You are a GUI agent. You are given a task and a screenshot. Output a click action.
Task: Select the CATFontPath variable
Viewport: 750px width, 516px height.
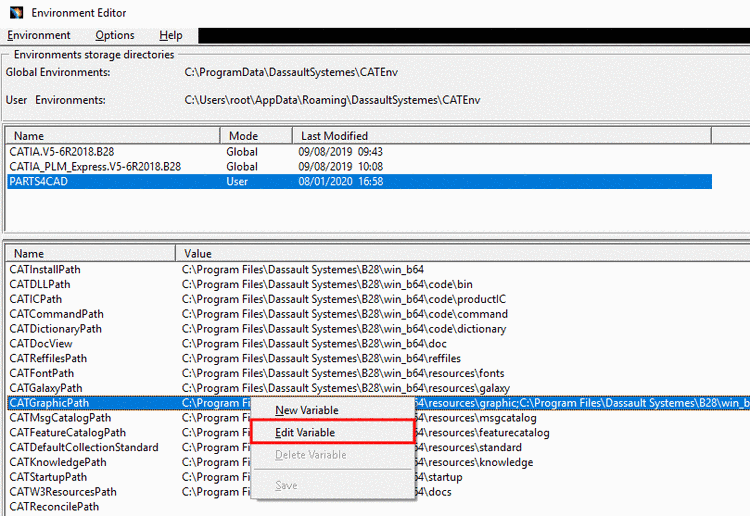(x=41, y=373)
